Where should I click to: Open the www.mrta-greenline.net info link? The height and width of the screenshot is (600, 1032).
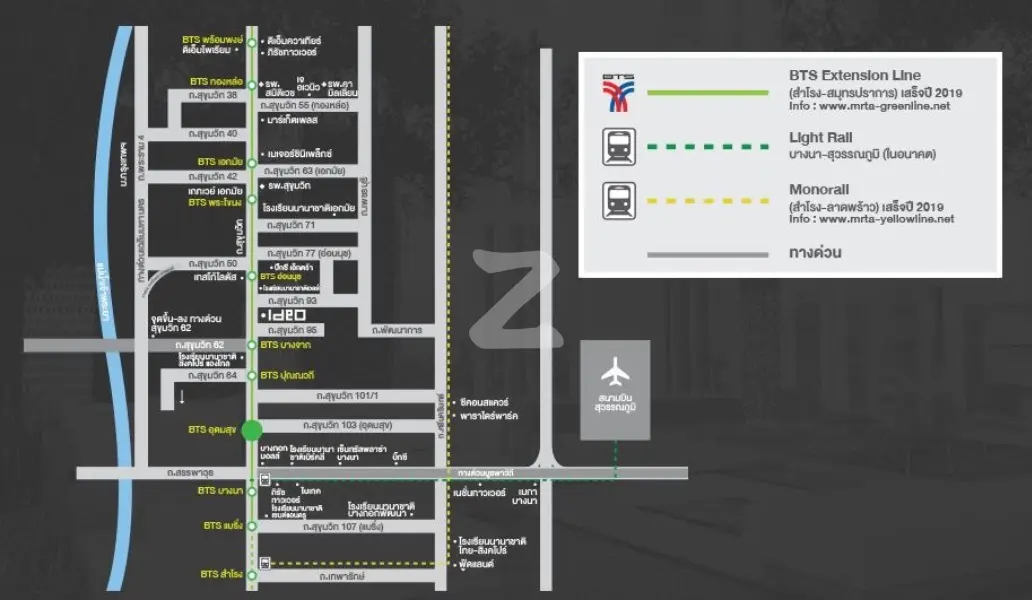885,106
